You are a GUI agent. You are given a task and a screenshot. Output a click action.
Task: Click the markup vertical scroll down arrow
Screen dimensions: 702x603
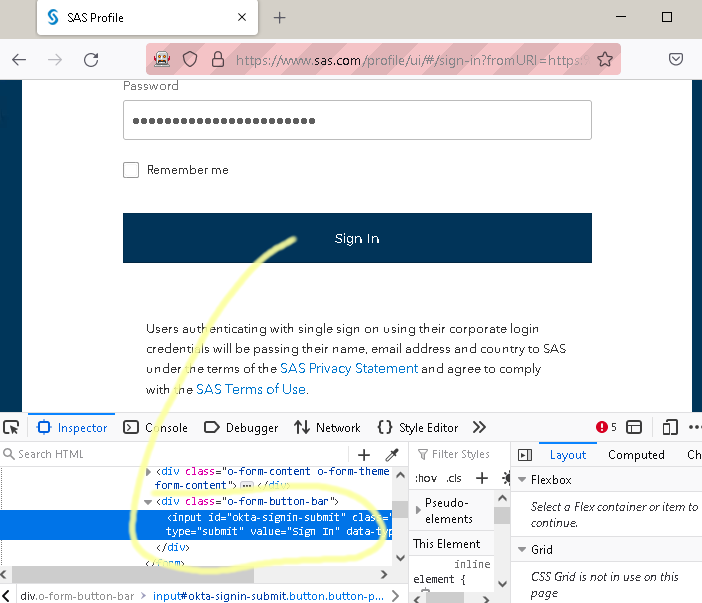(400, 558)
